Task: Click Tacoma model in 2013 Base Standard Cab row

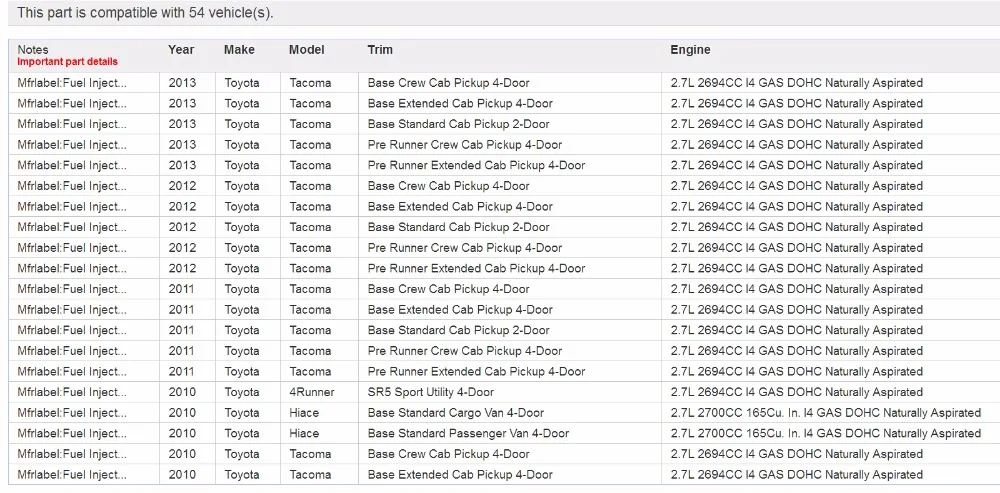Action: [310, 124]
